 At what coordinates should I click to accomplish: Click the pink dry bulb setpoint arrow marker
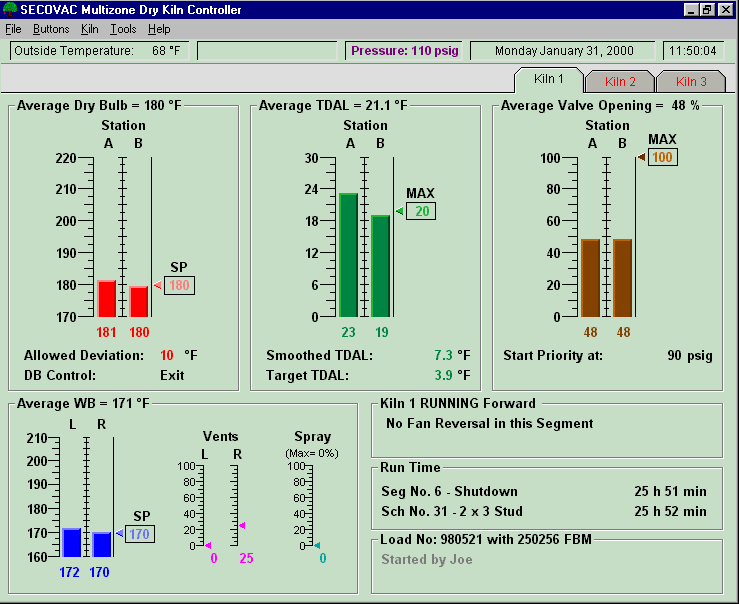[157, 285]
